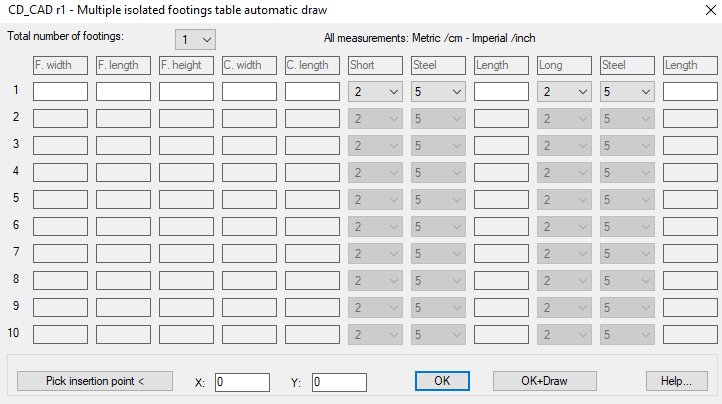The height and width of the screenshot is (404, 722).
Task: Click the Y coordinate input field
Action: click(339, 382)
